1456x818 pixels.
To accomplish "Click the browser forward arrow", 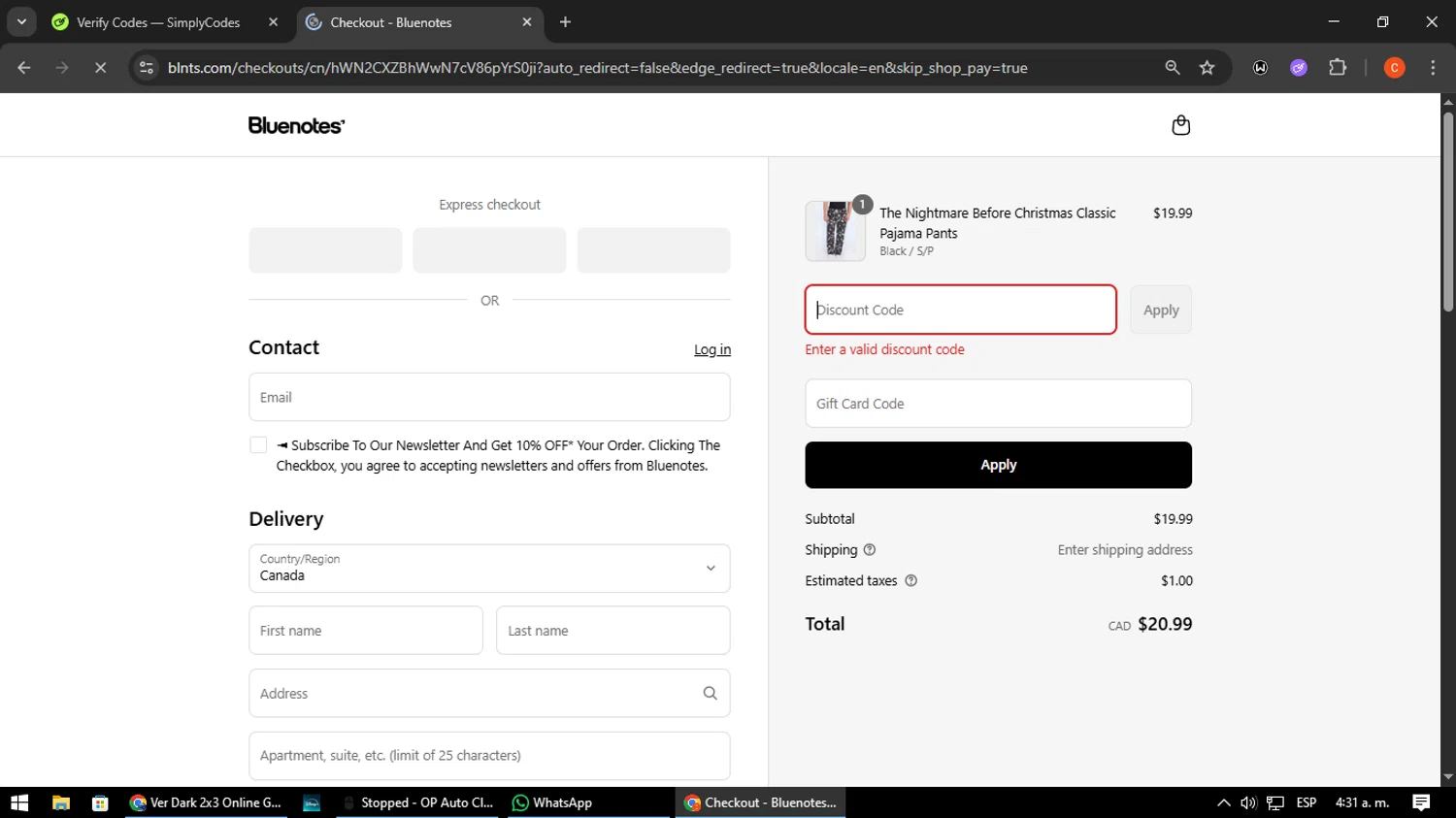I will 62,68.
